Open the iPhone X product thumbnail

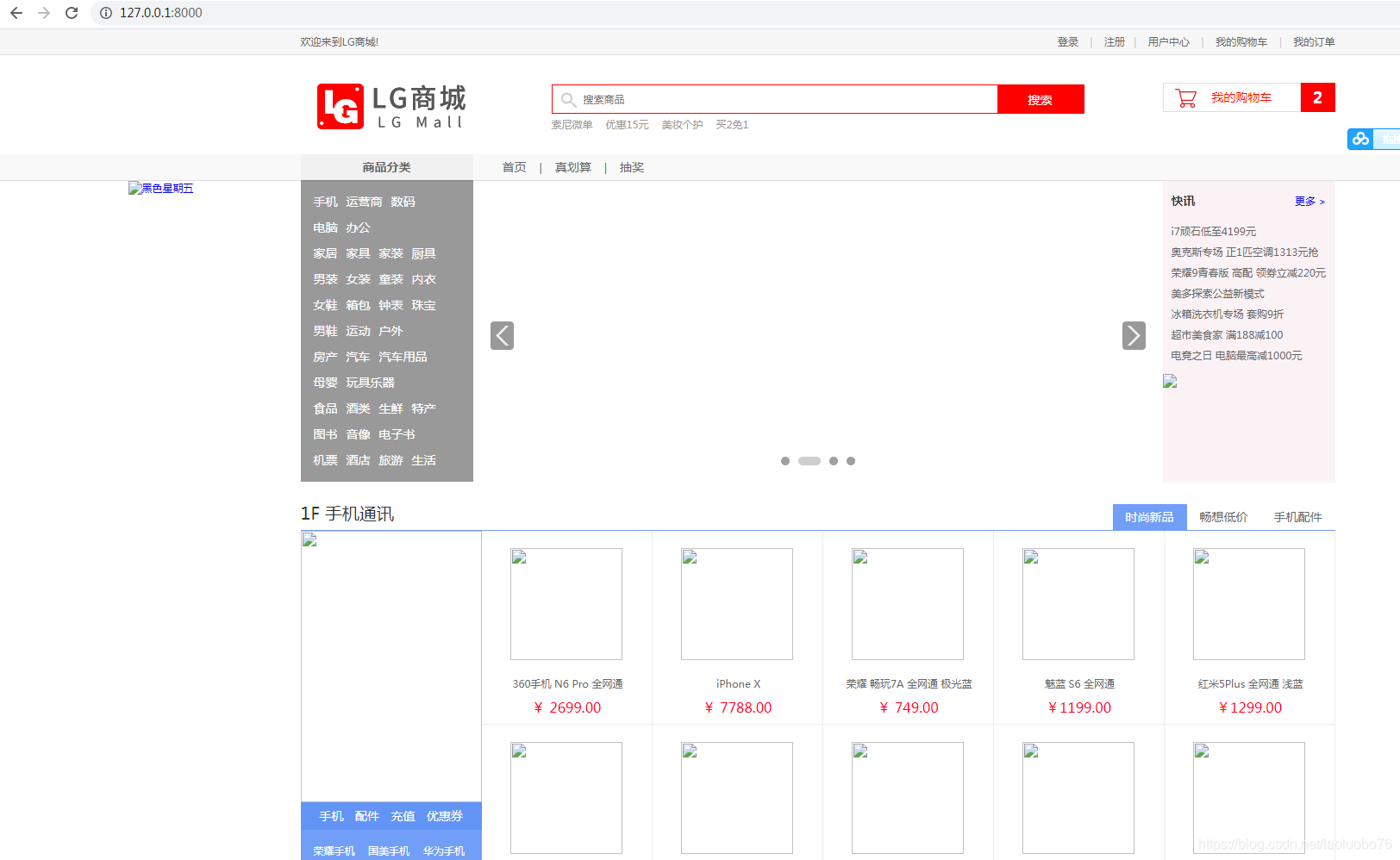[x=737, y=603]
